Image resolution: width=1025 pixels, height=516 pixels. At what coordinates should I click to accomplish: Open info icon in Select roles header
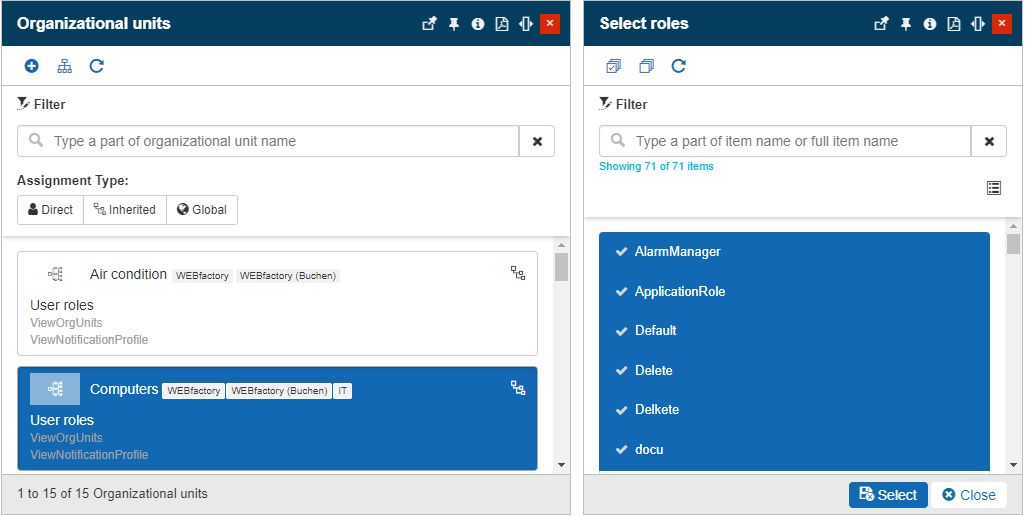point(930,24)
